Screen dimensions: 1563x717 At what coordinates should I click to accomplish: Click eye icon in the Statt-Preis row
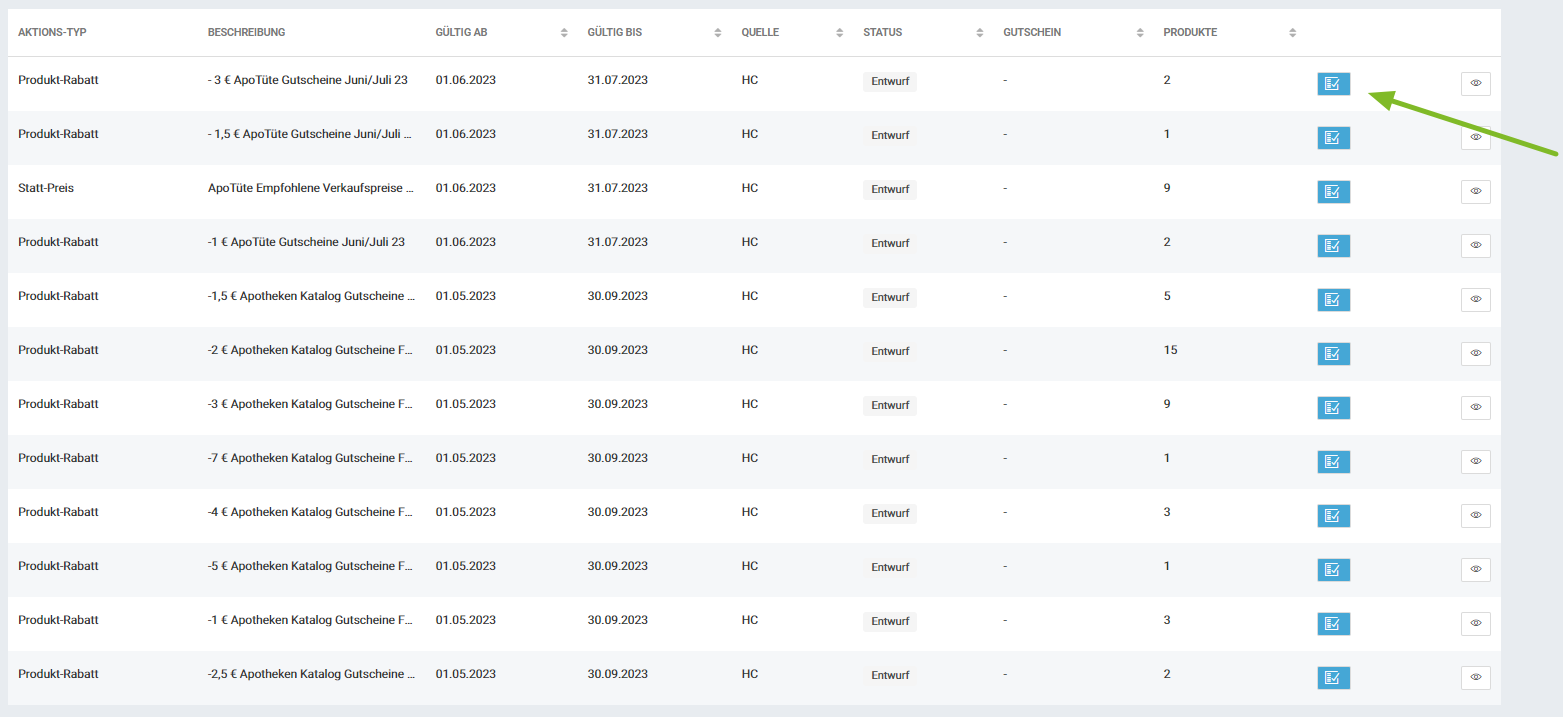pyautogui.click(x=1475, y=192)
